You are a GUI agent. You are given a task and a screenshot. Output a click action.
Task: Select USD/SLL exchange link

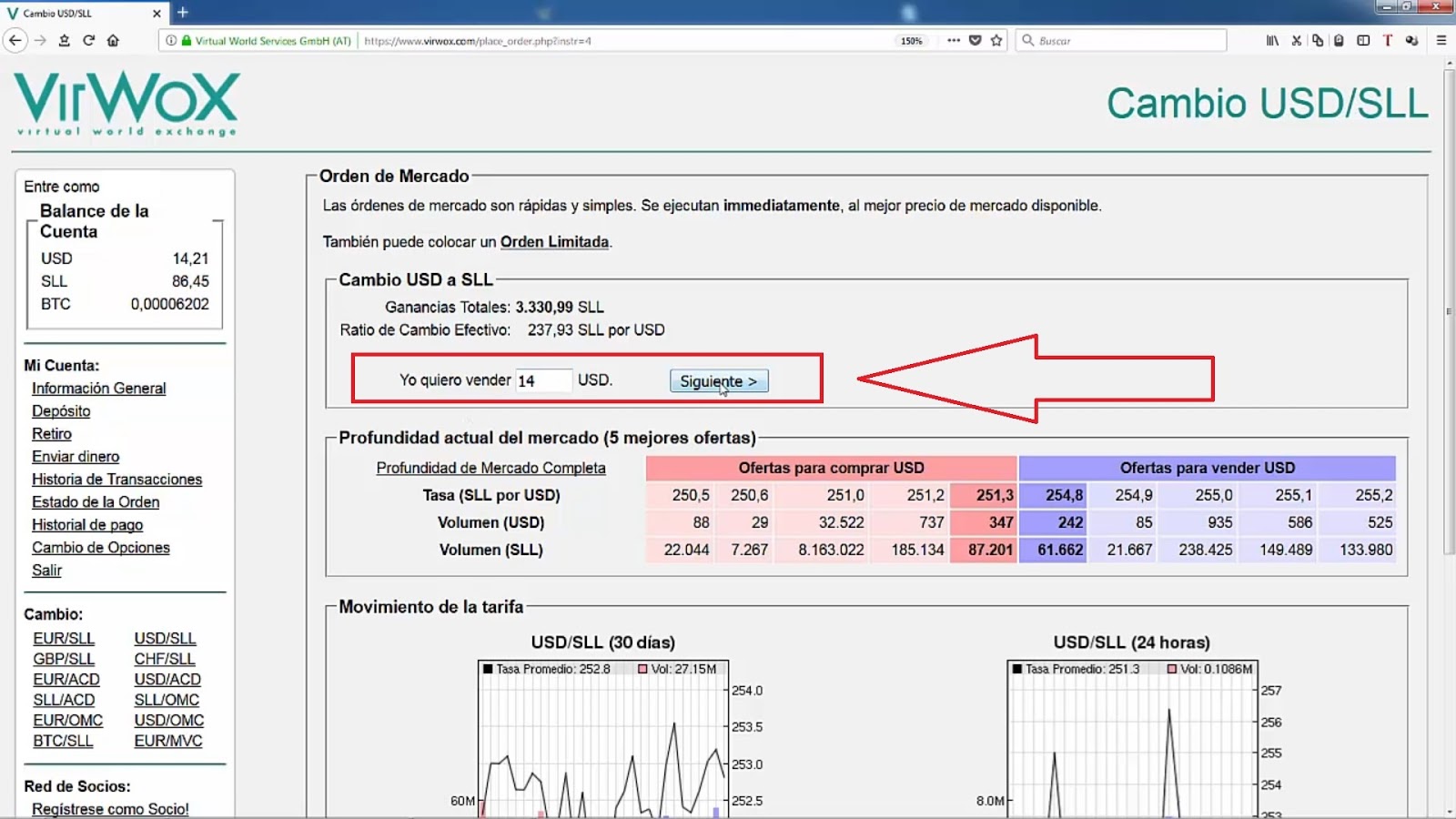tap(166, 639)
